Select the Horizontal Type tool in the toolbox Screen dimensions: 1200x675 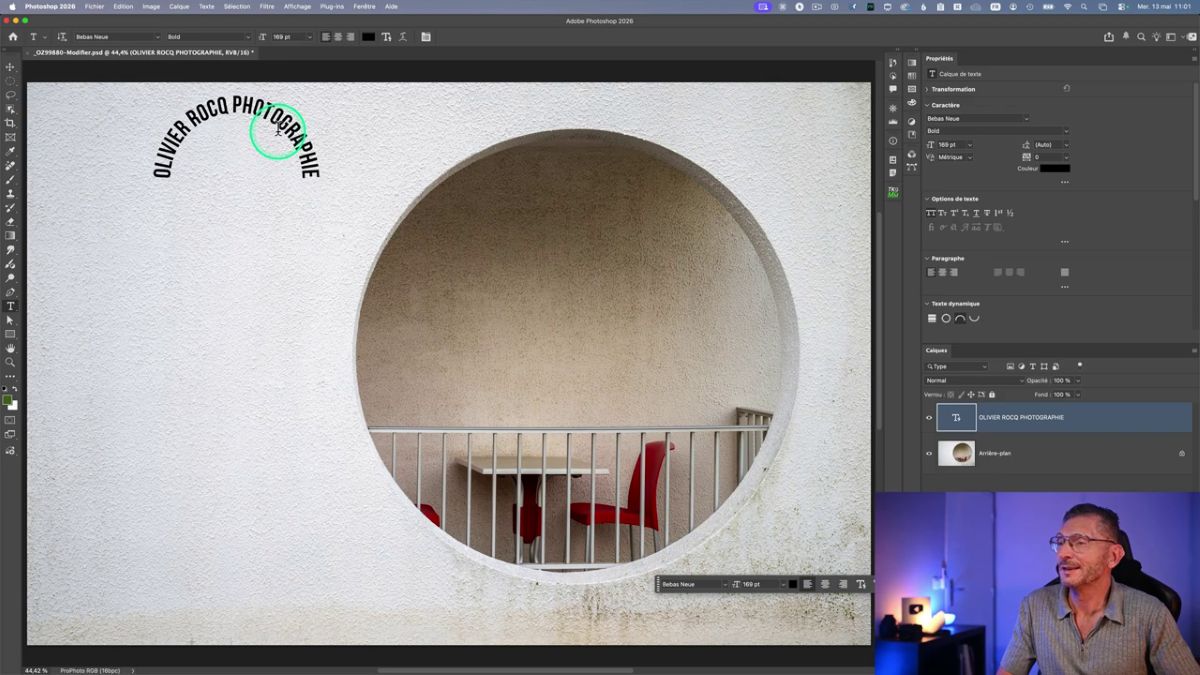click(10, 306)
